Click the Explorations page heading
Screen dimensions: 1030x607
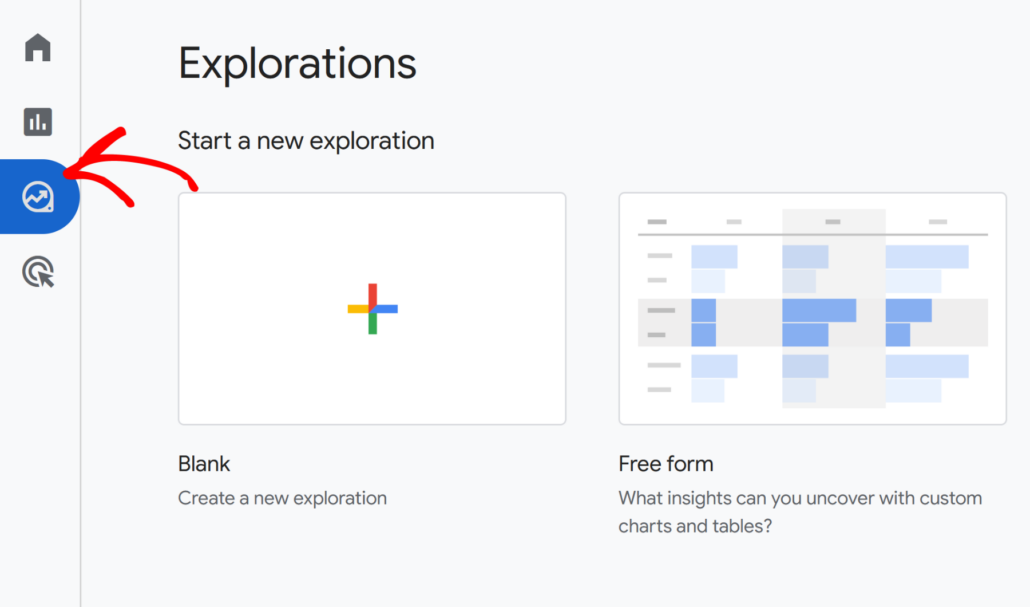pyautogui.click(x=297, y=63)
